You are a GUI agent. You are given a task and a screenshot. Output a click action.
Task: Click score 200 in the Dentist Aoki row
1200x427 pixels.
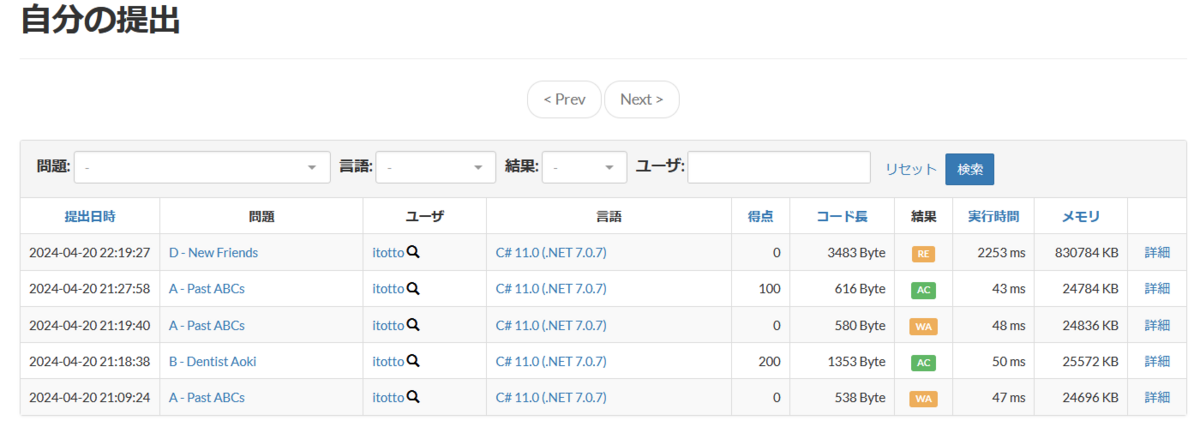(x=769, y=361)
